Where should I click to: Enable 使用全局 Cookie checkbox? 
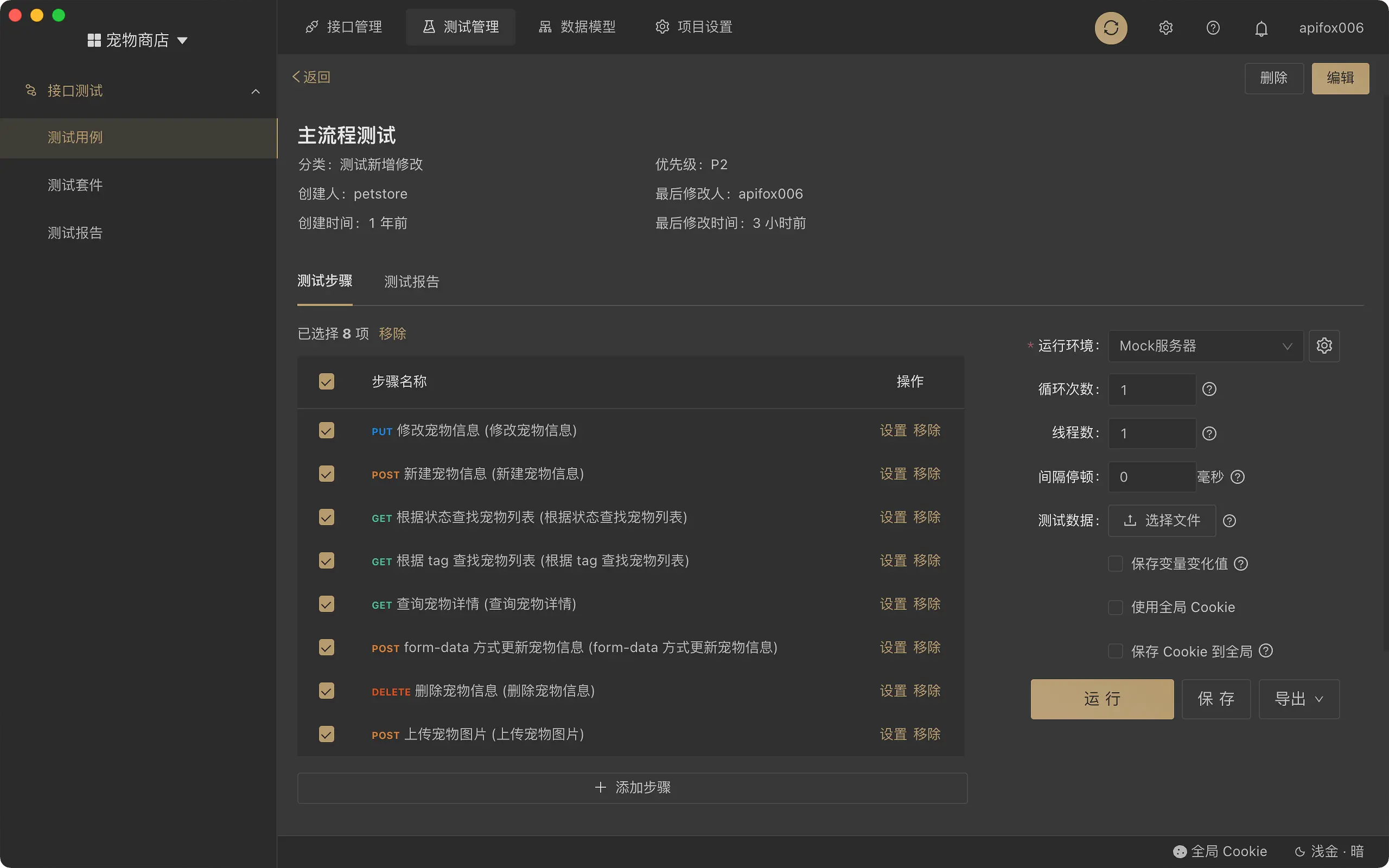point(1114,607)
